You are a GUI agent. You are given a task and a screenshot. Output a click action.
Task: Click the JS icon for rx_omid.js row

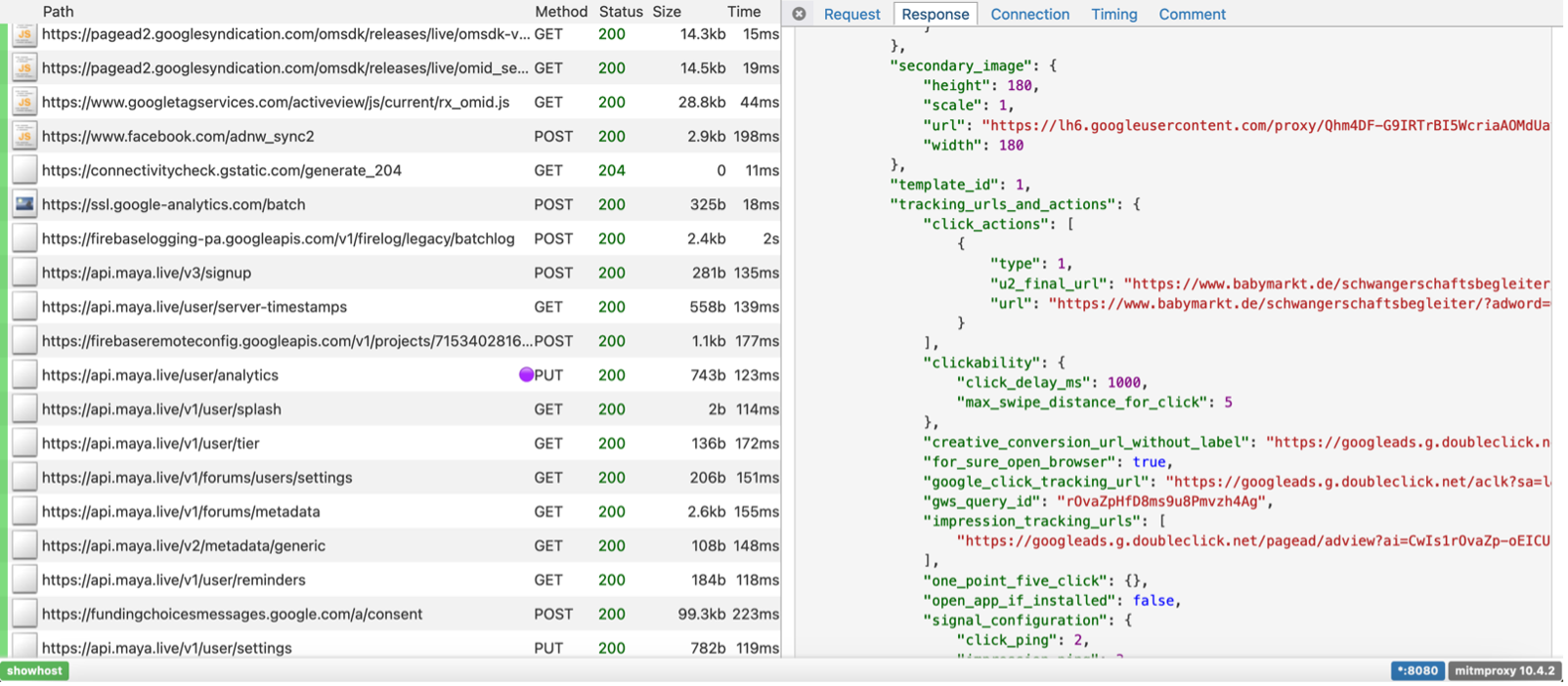24,103
